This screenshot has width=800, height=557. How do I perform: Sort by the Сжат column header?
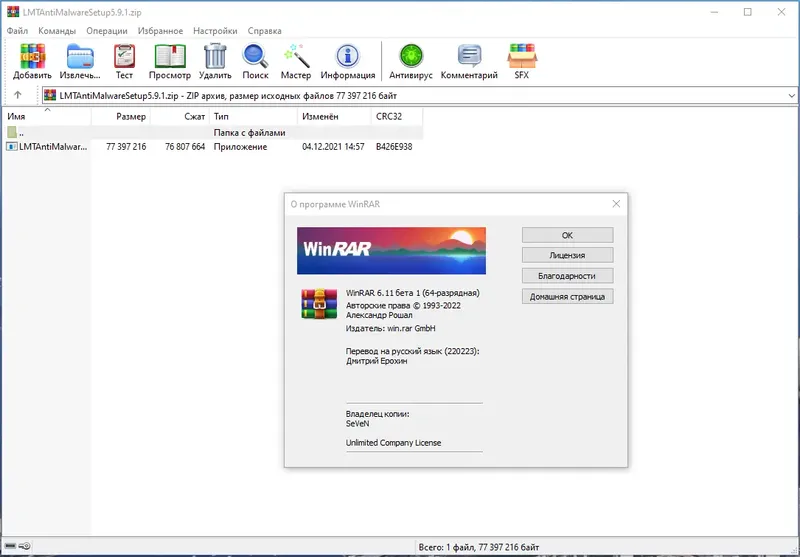click(x=180, y=116)
